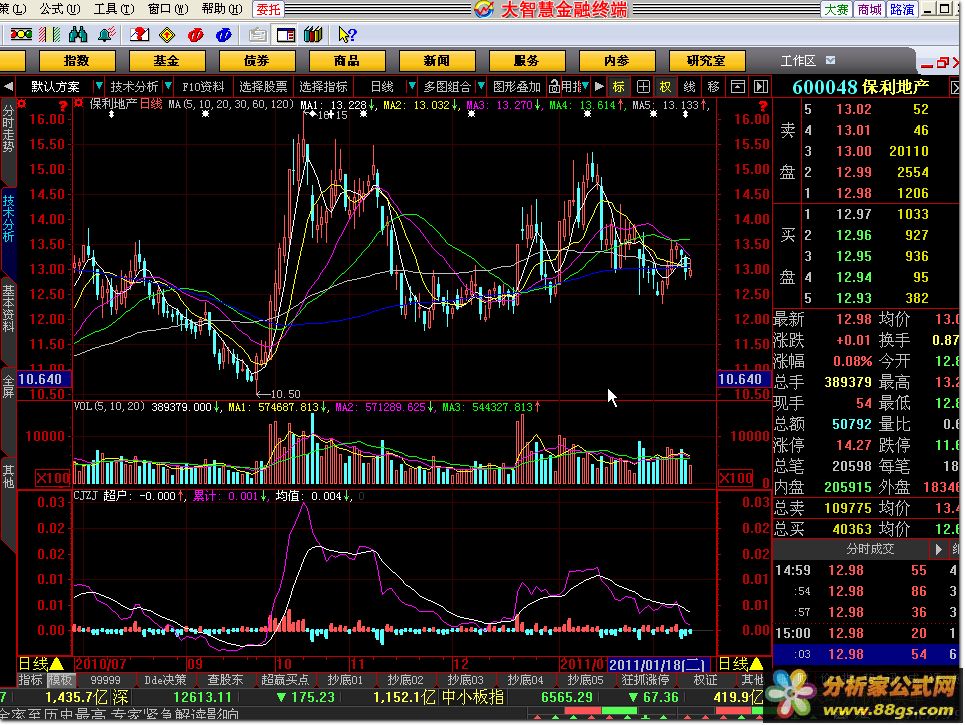Open the binoculars search tool
Viewport: 965px width, 725px height.
(x=78, y=34)
